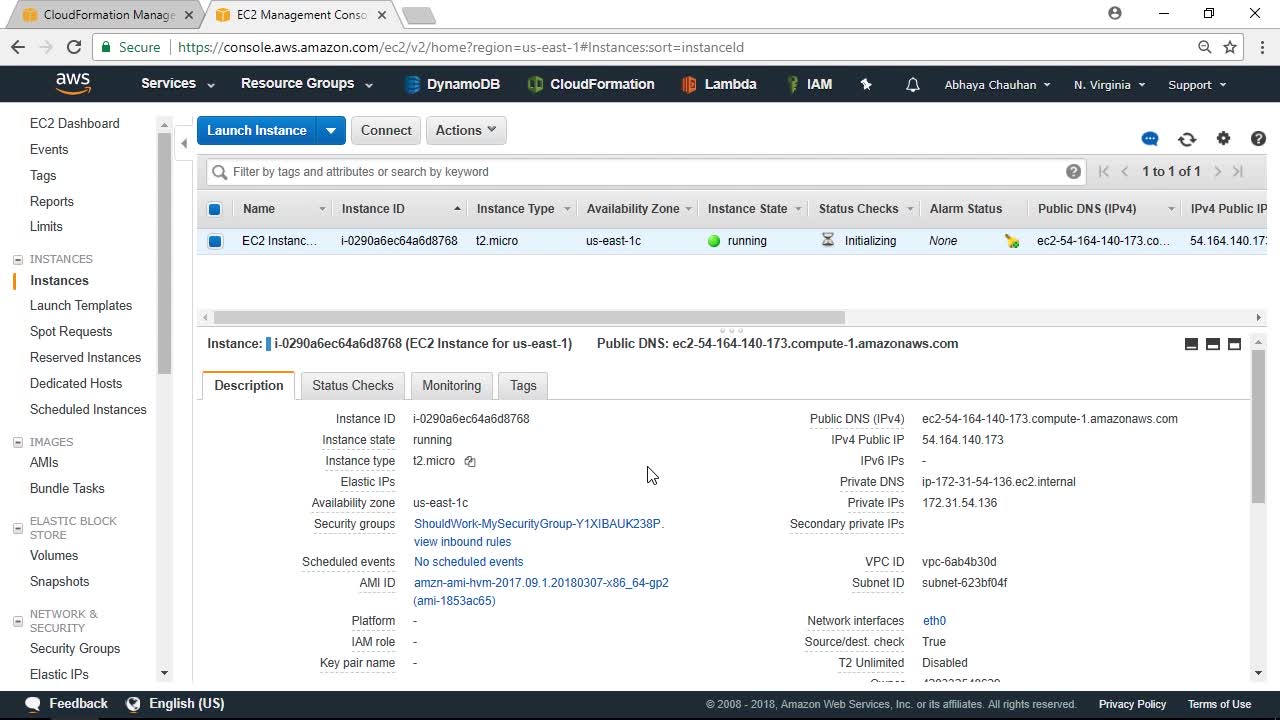Toggle the select-all instances checkbox

[214, 209]
